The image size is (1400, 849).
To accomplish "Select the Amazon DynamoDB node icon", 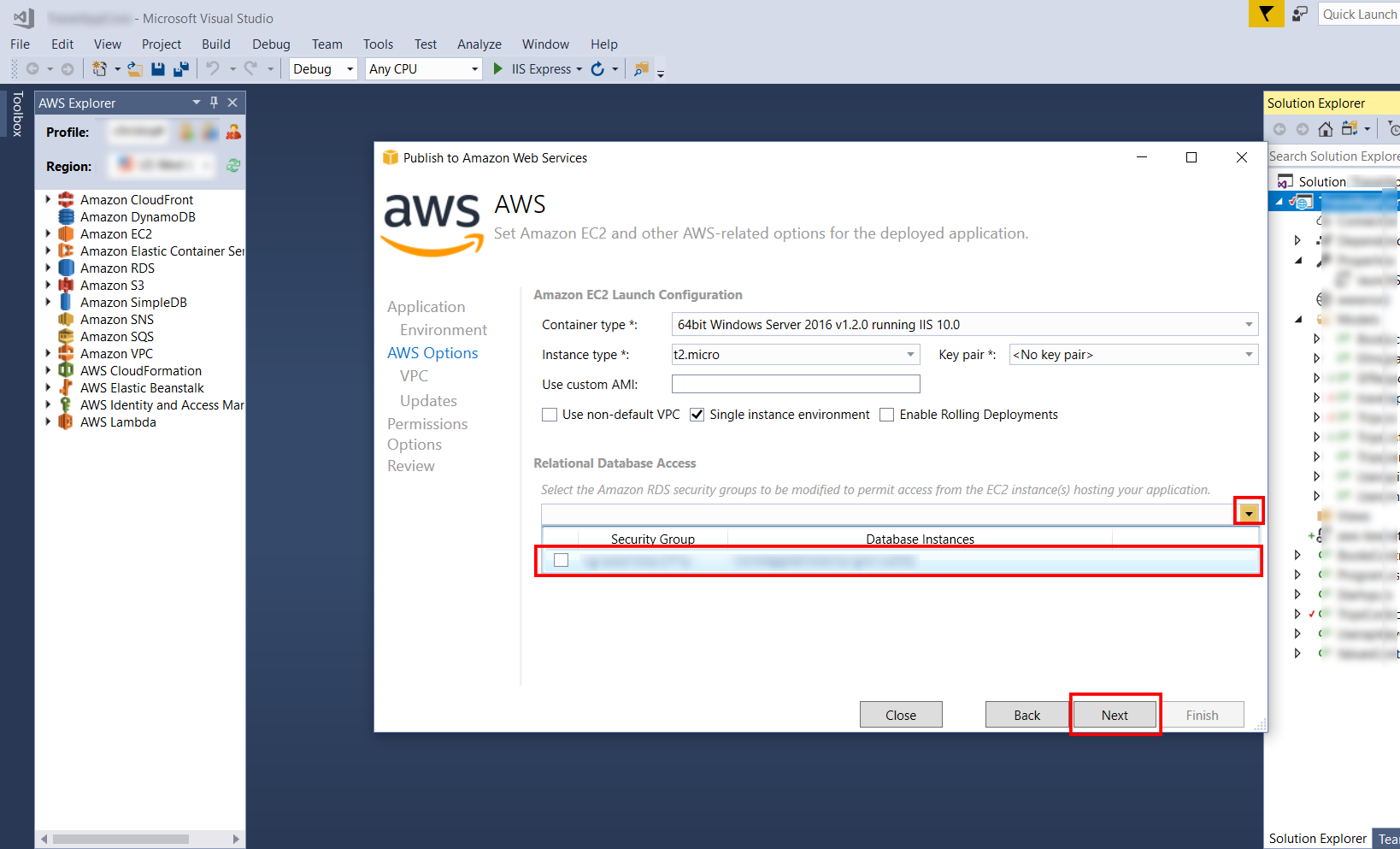I will (x=66, y=217).
